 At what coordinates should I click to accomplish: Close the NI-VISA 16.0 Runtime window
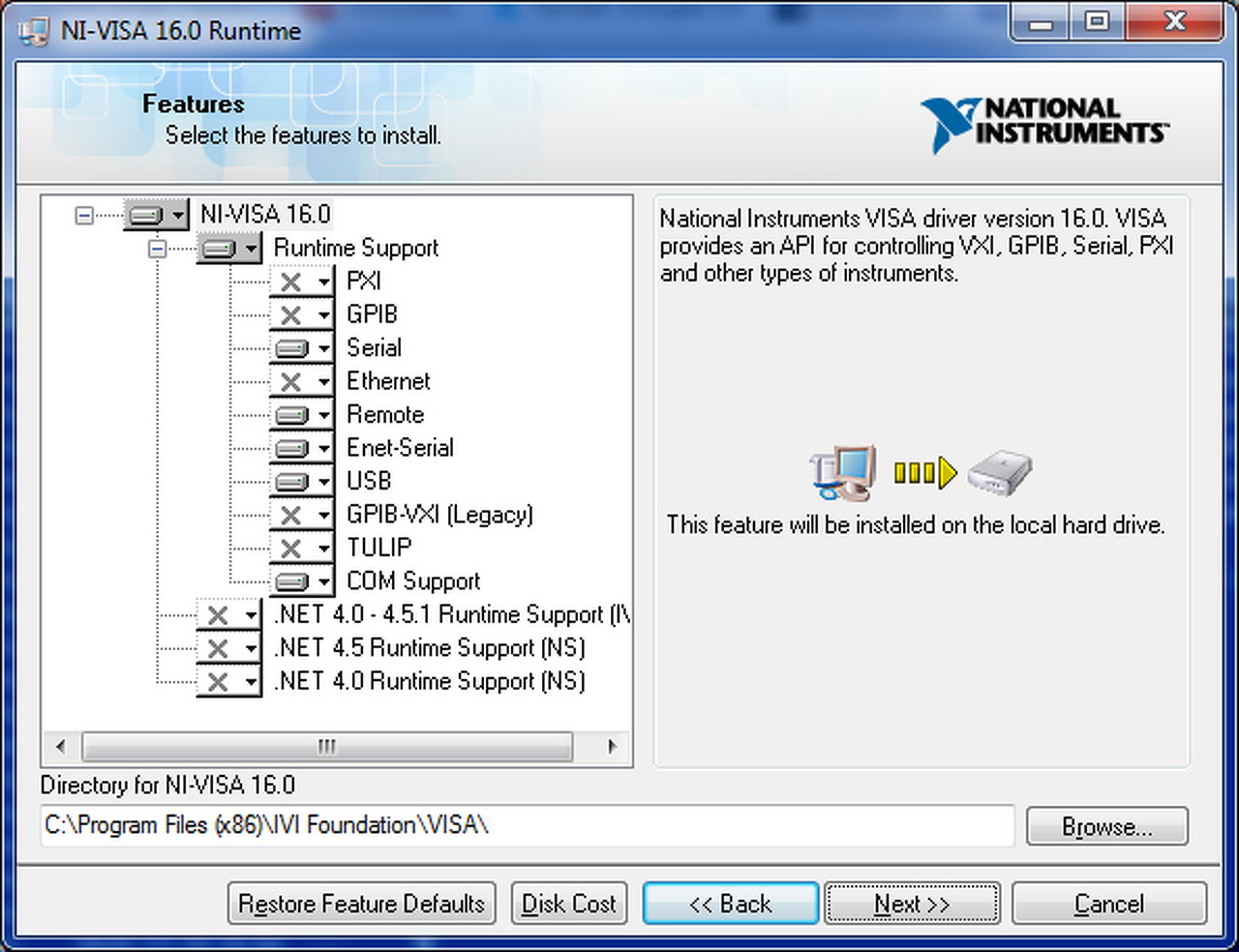tap(1175, 23)
